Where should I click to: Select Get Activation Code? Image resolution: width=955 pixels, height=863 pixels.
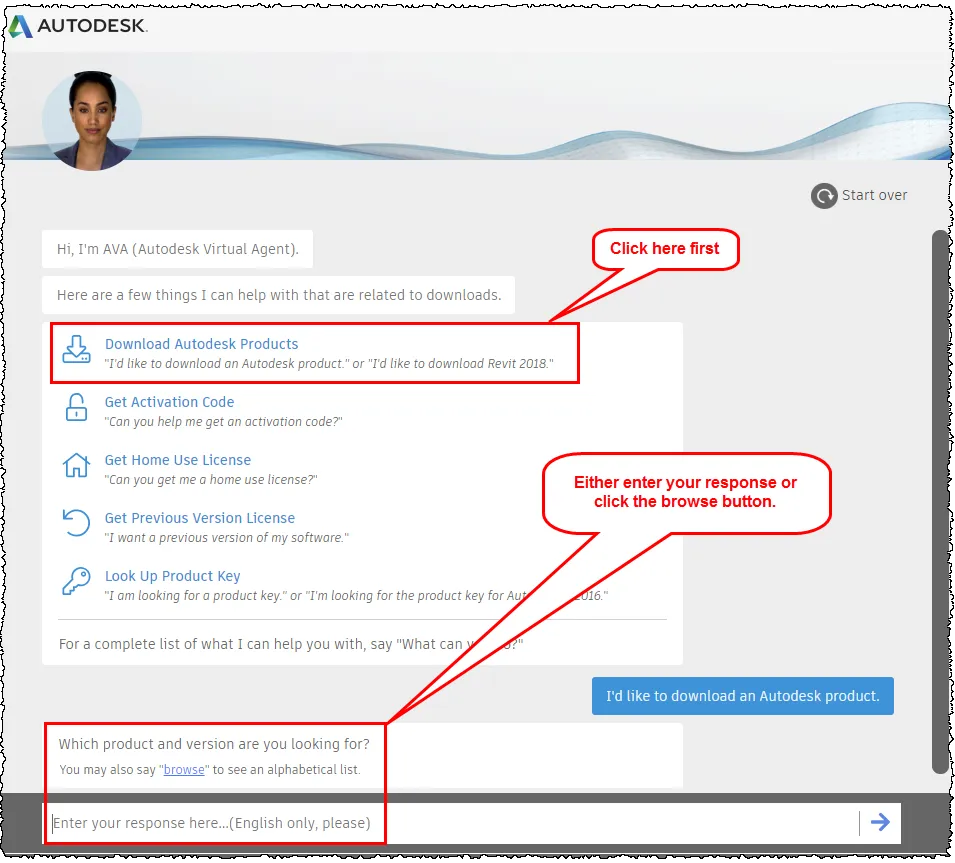tap(169, 401)
